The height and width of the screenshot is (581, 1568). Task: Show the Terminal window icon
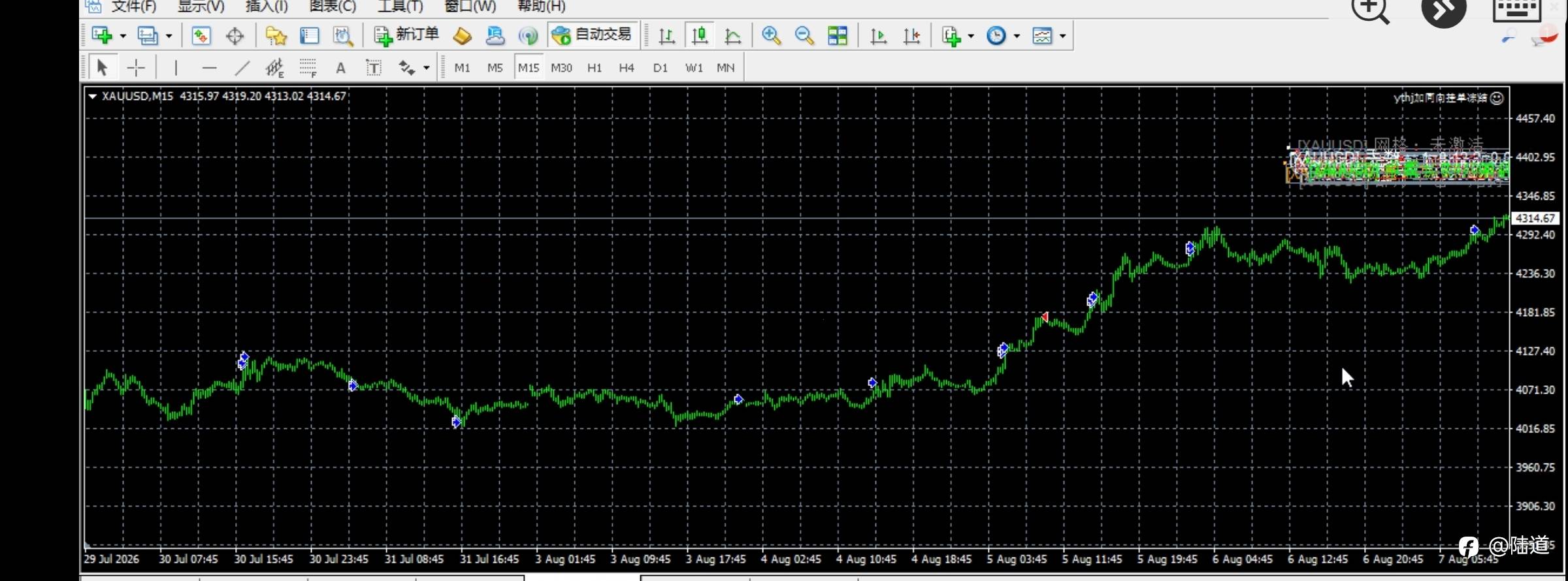click(x=309, y=35)
